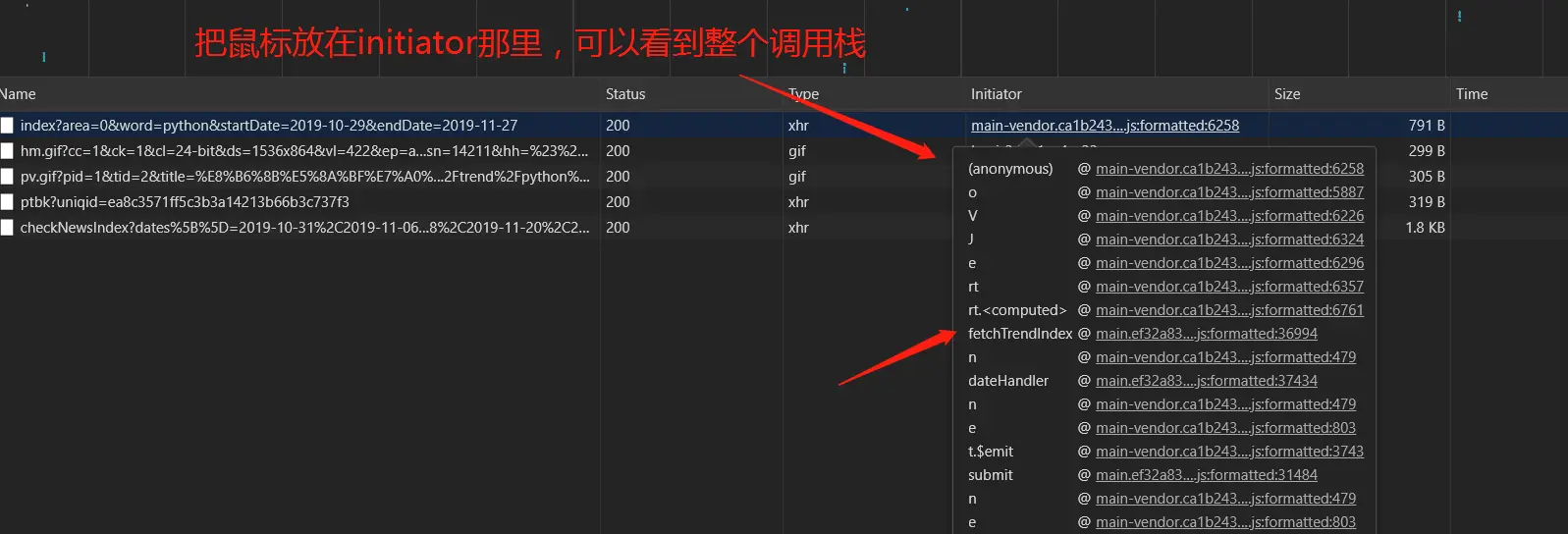
Task: Click the submit function name in call stack
Action: click(x=991, y=475)
